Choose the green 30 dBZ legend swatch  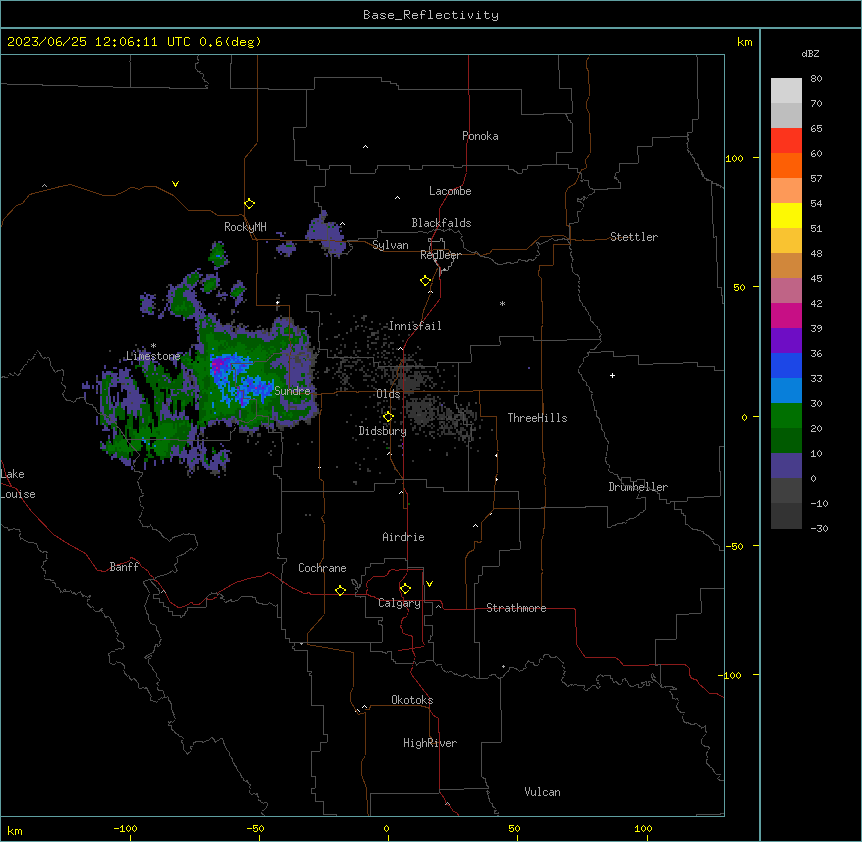pyautogui.click(x=786, y=416)
